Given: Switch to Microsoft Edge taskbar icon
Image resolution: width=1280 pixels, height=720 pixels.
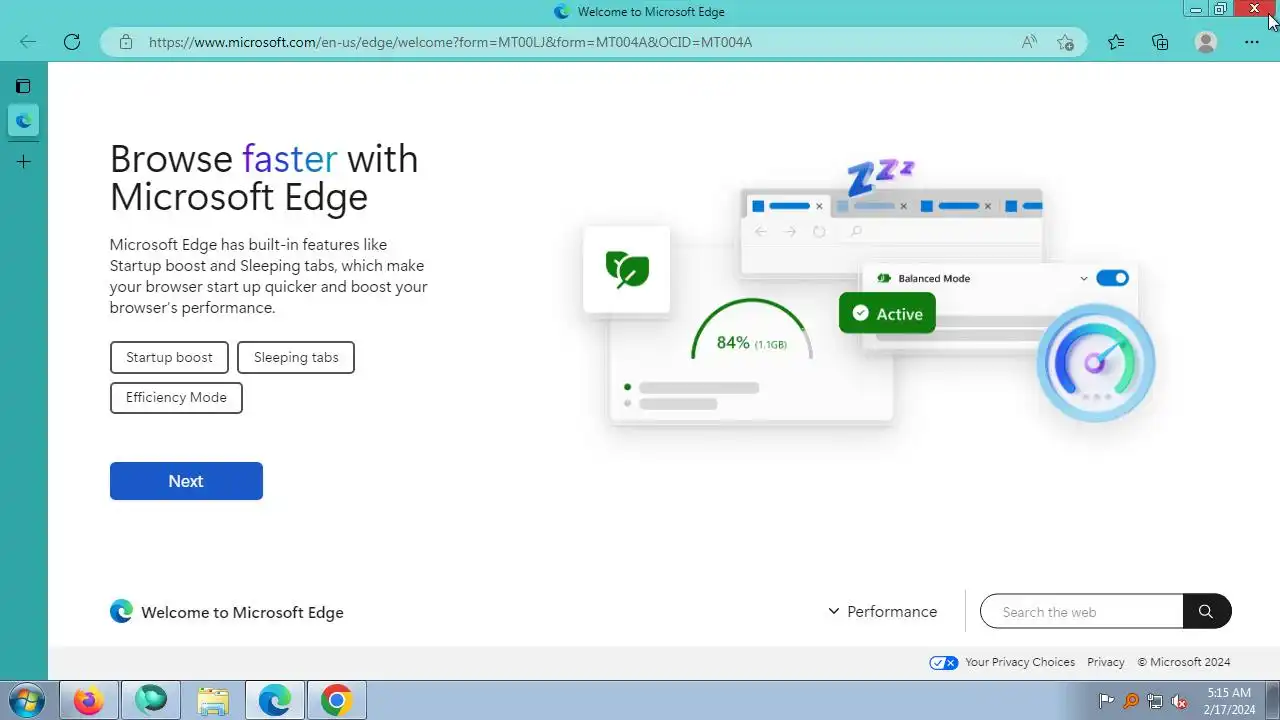Looking at the screenshot, I should coord(275,701).
